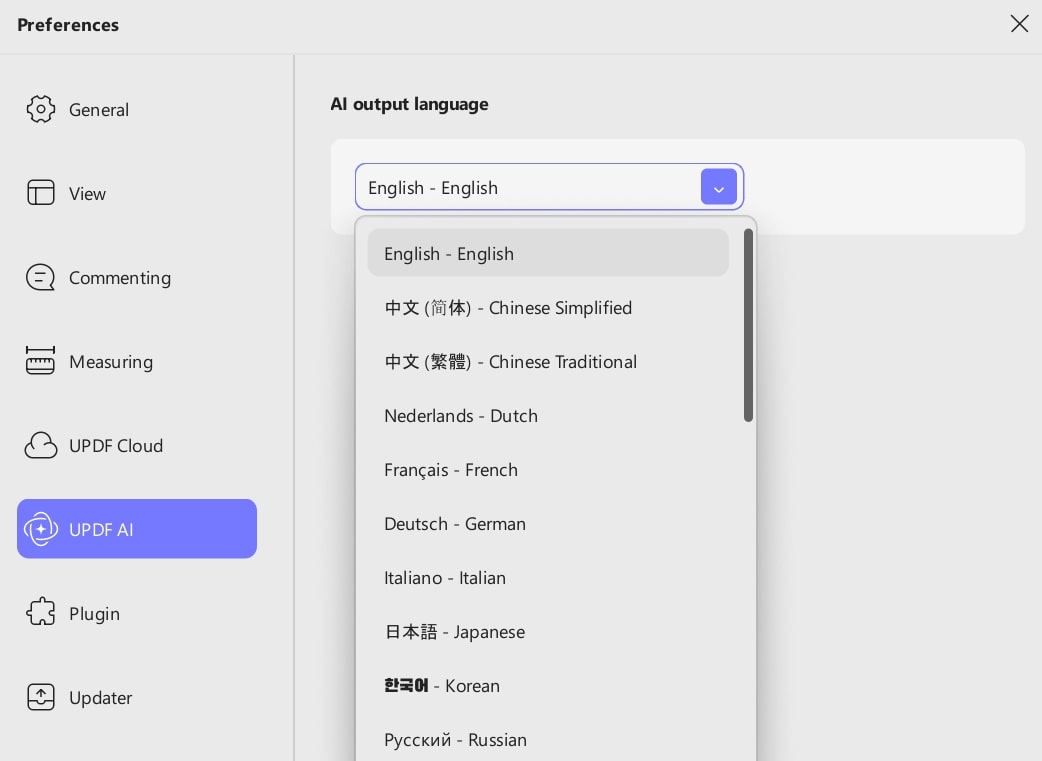Choose Japanese language option

click(x=548, y=631)
